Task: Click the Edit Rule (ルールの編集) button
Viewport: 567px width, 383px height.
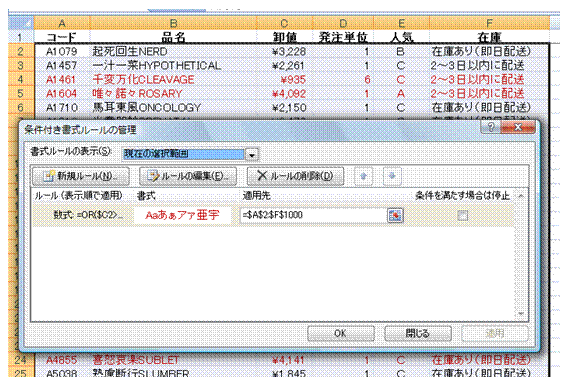Action: coord(188,176)
